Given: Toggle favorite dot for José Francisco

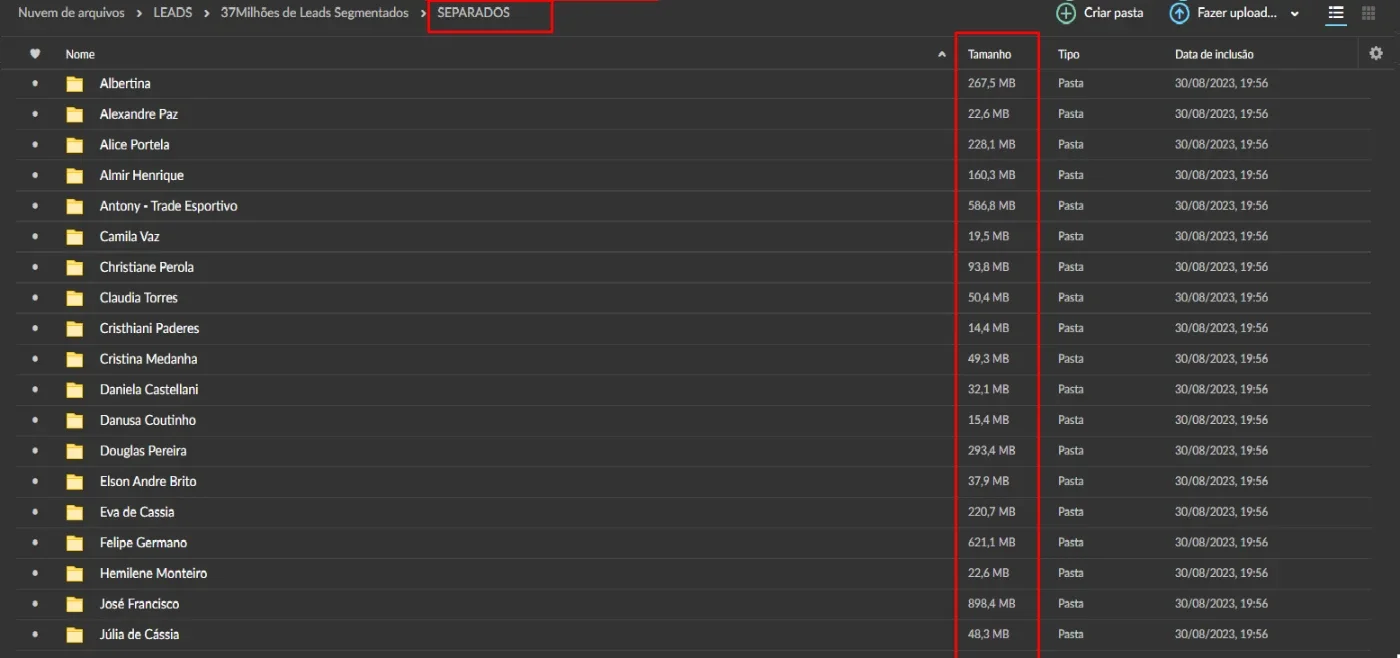Looking at the screenshot, I should (35, 604).
